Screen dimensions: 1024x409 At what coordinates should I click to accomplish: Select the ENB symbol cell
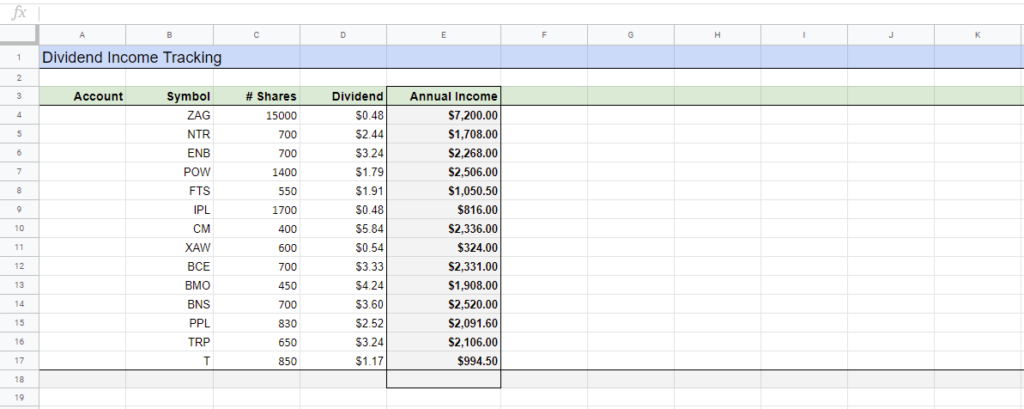pos(169,154)
